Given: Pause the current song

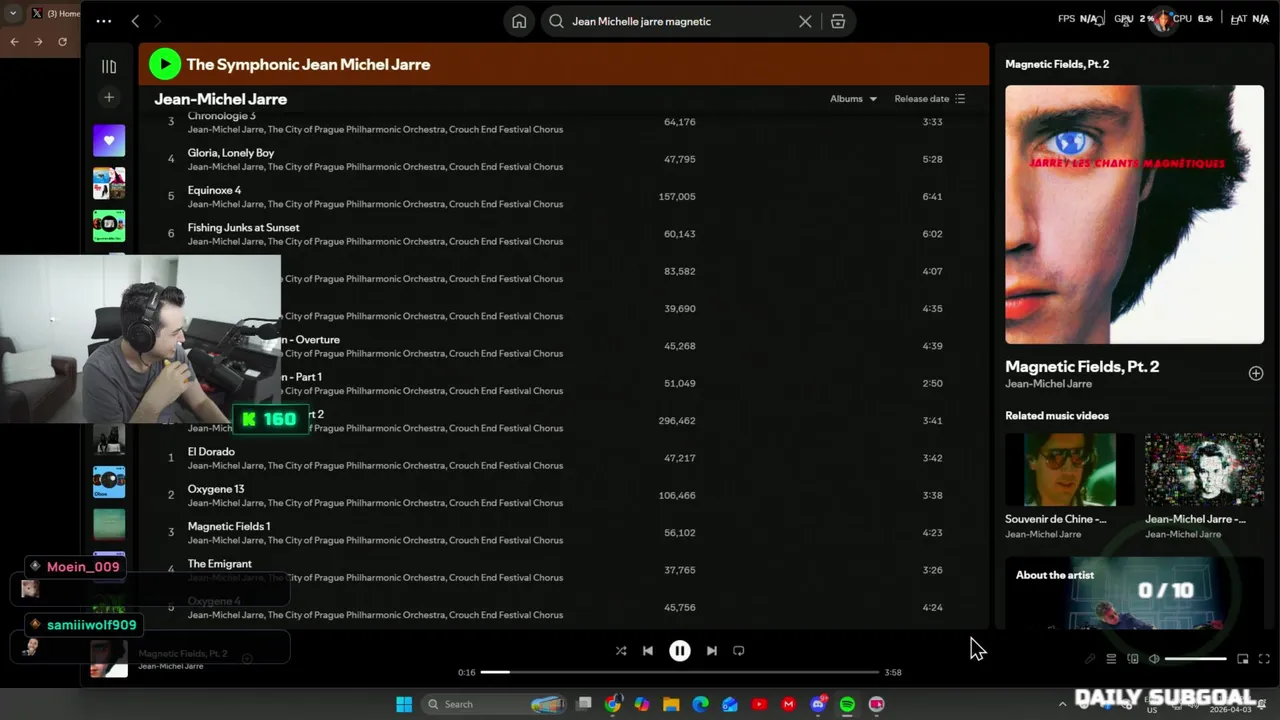Looking at the screenshot, I should tap(680, 651).
